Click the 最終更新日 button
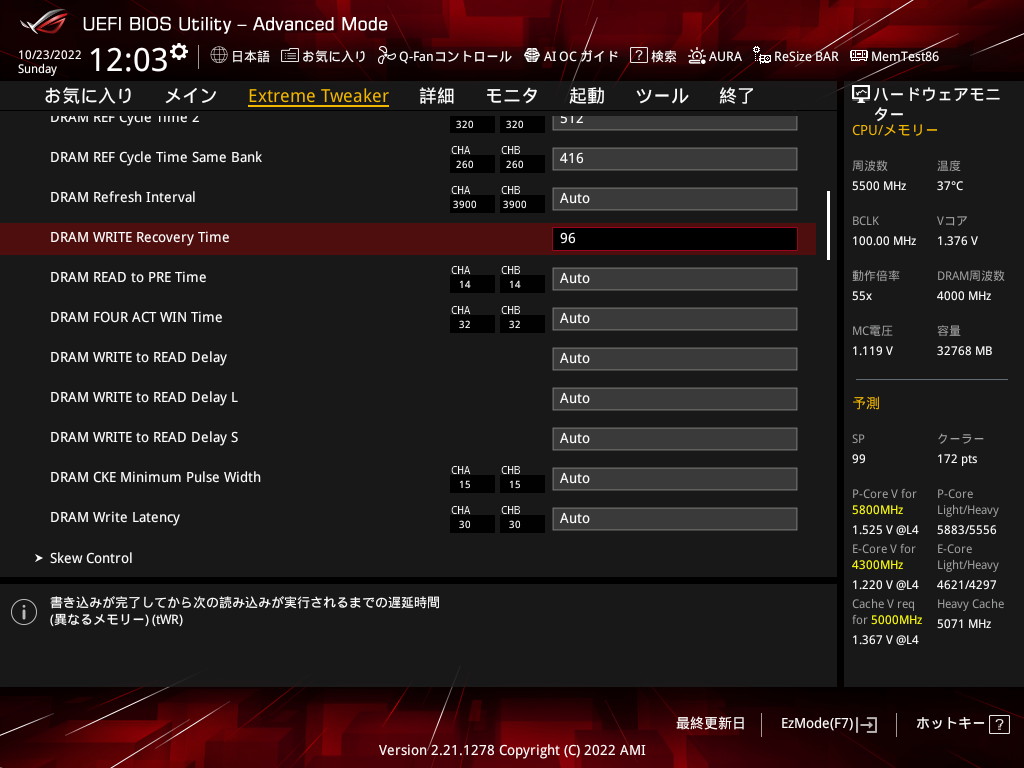Viewport: 1024px width, 768px height. coord(710,724)
